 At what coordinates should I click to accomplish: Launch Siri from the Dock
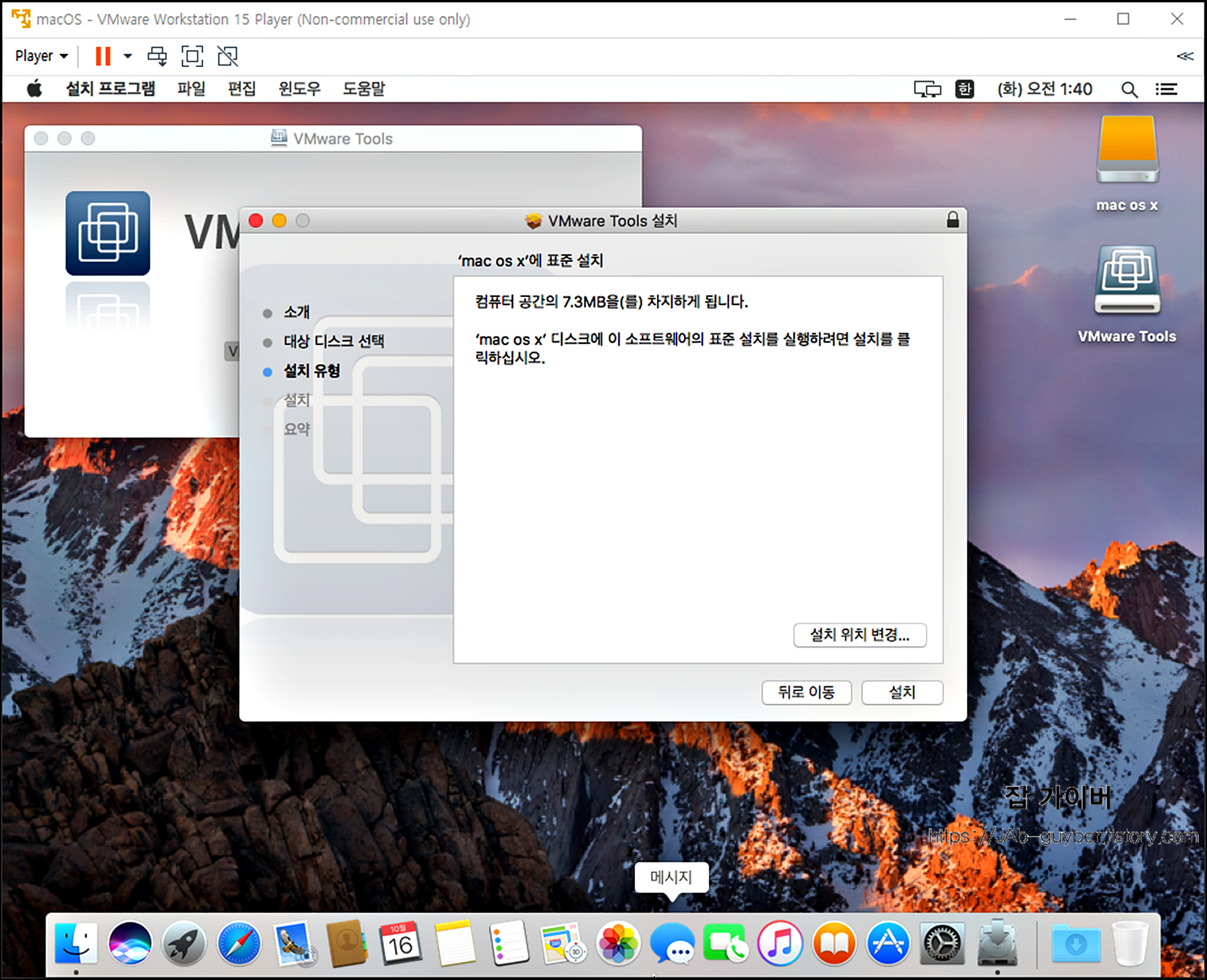(130, 942)
